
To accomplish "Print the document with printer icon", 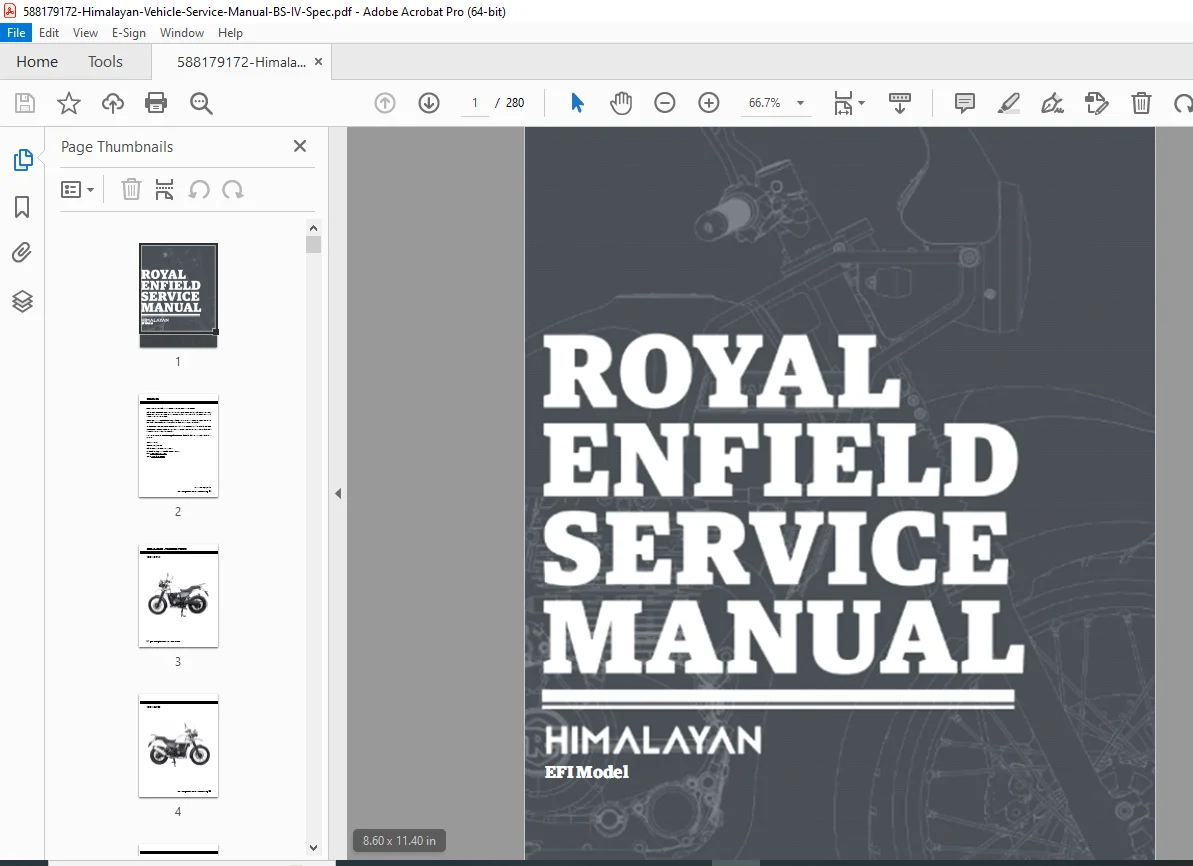I will tap(156, 103).
